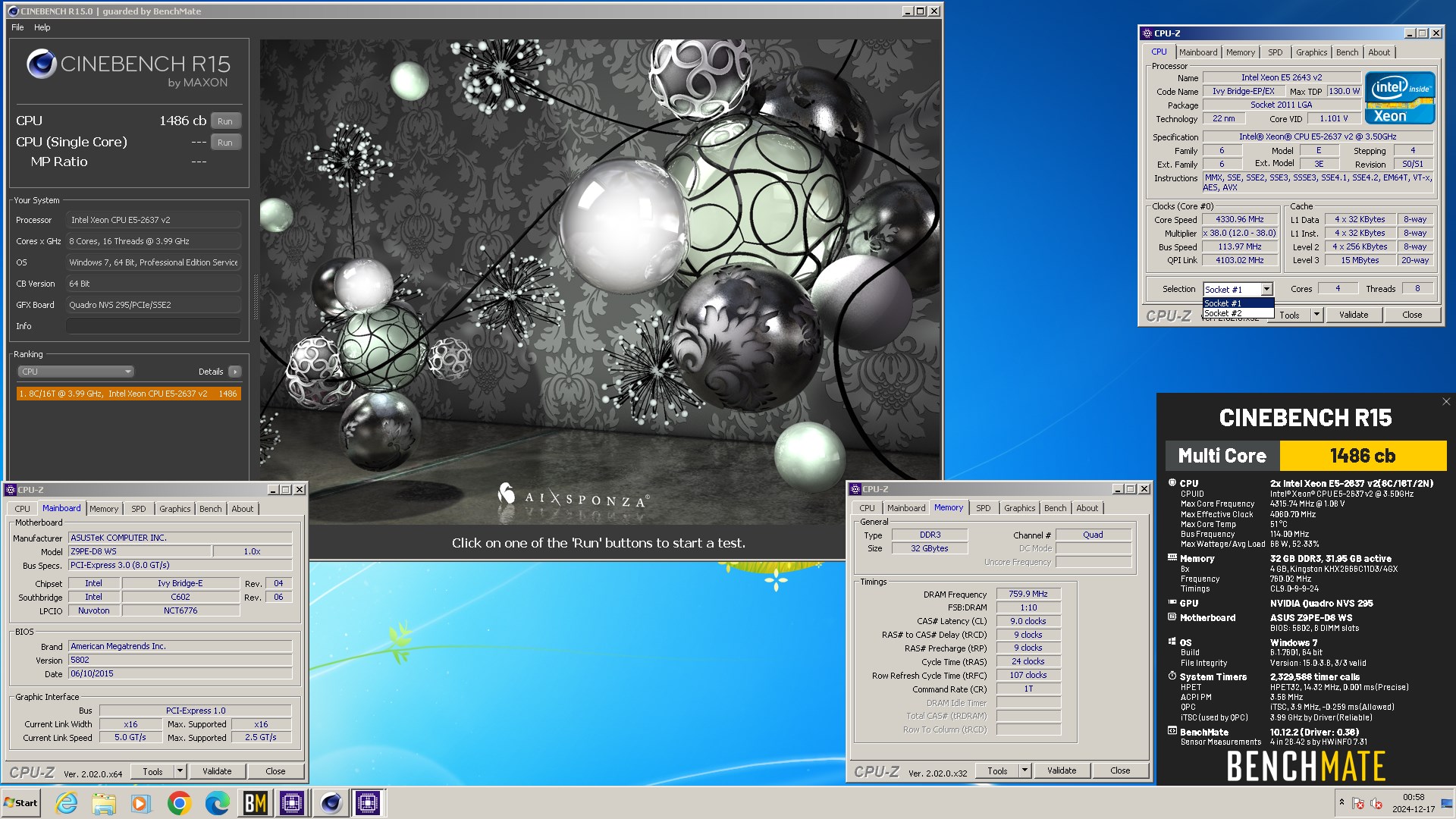1456x819 pixels.
Task: Open the Cinebench File menu
Action: point(17,27)
